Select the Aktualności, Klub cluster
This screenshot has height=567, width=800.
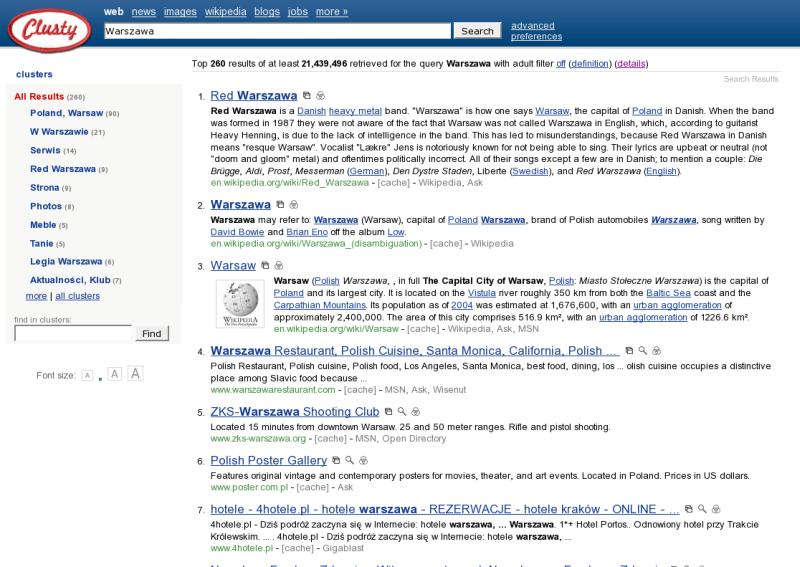[x=70, y=280]
